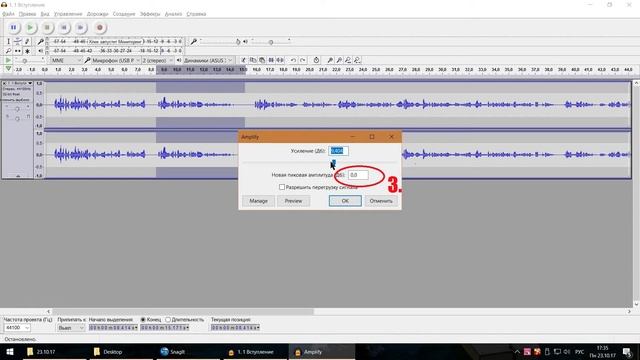Click Manage in the Amplify dialog
This screenshot has height=360, width=640.
[258, 201]
